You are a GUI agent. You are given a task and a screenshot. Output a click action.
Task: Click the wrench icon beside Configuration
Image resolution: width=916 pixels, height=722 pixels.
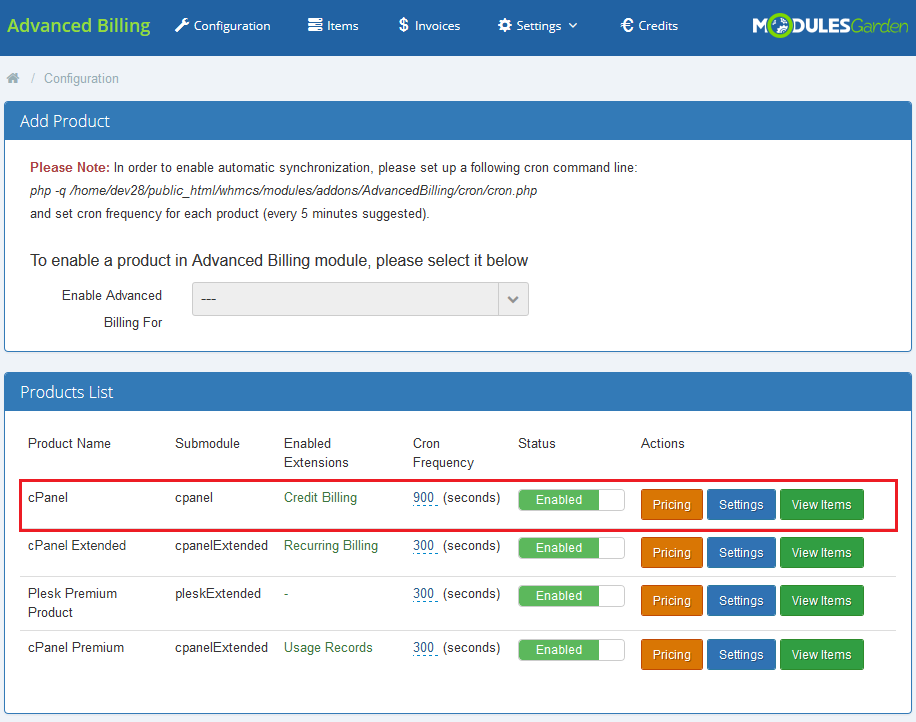pos(182,25)
